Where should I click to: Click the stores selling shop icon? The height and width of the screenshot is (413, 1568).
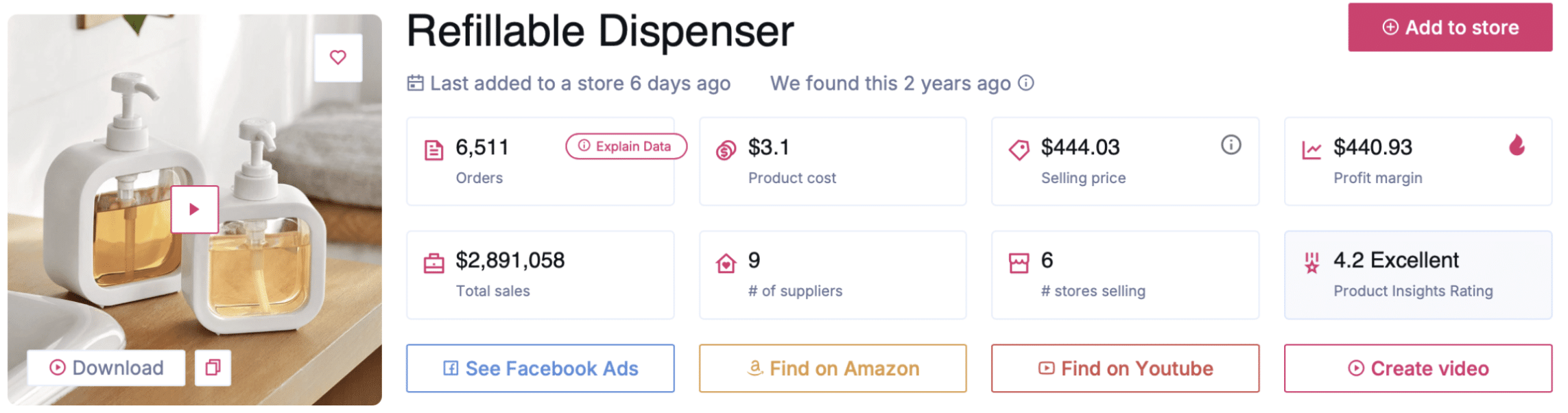pyautogui.click(x=1019, y=263)
